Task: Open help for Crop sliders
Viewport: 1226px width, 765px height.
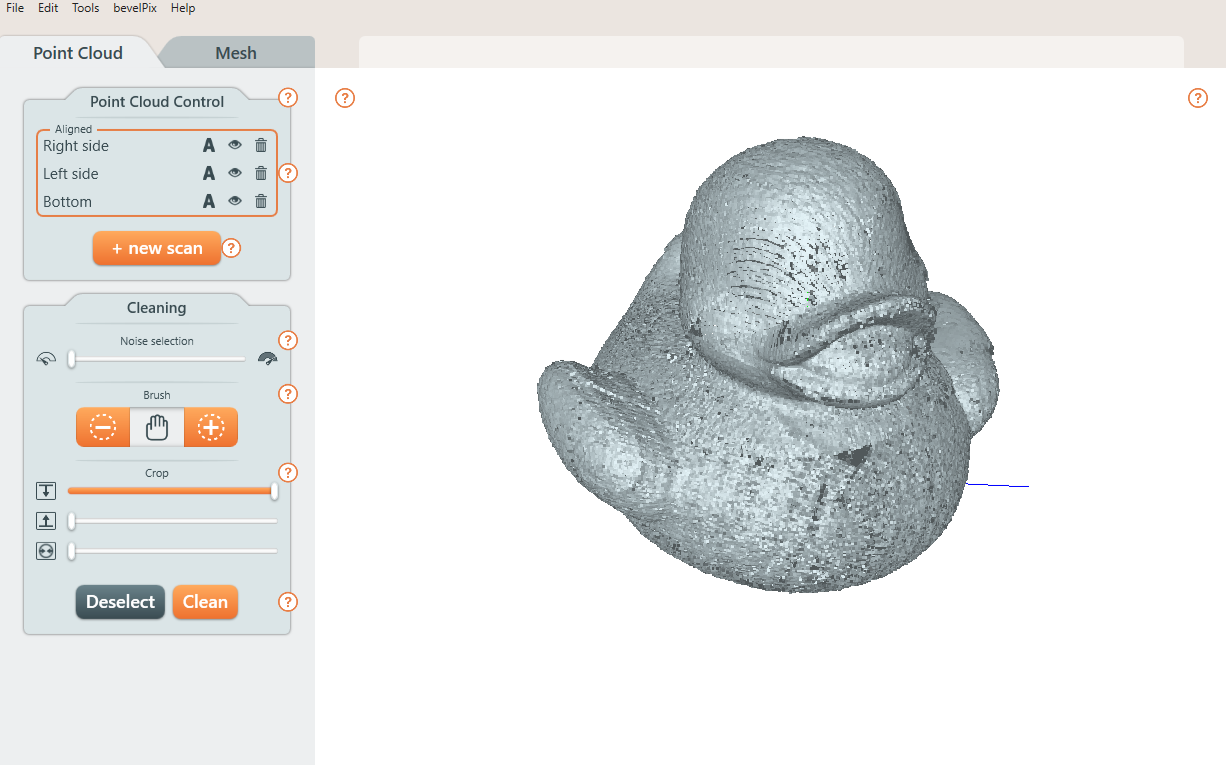Action: pyautogui.click(x=288, y=472)
